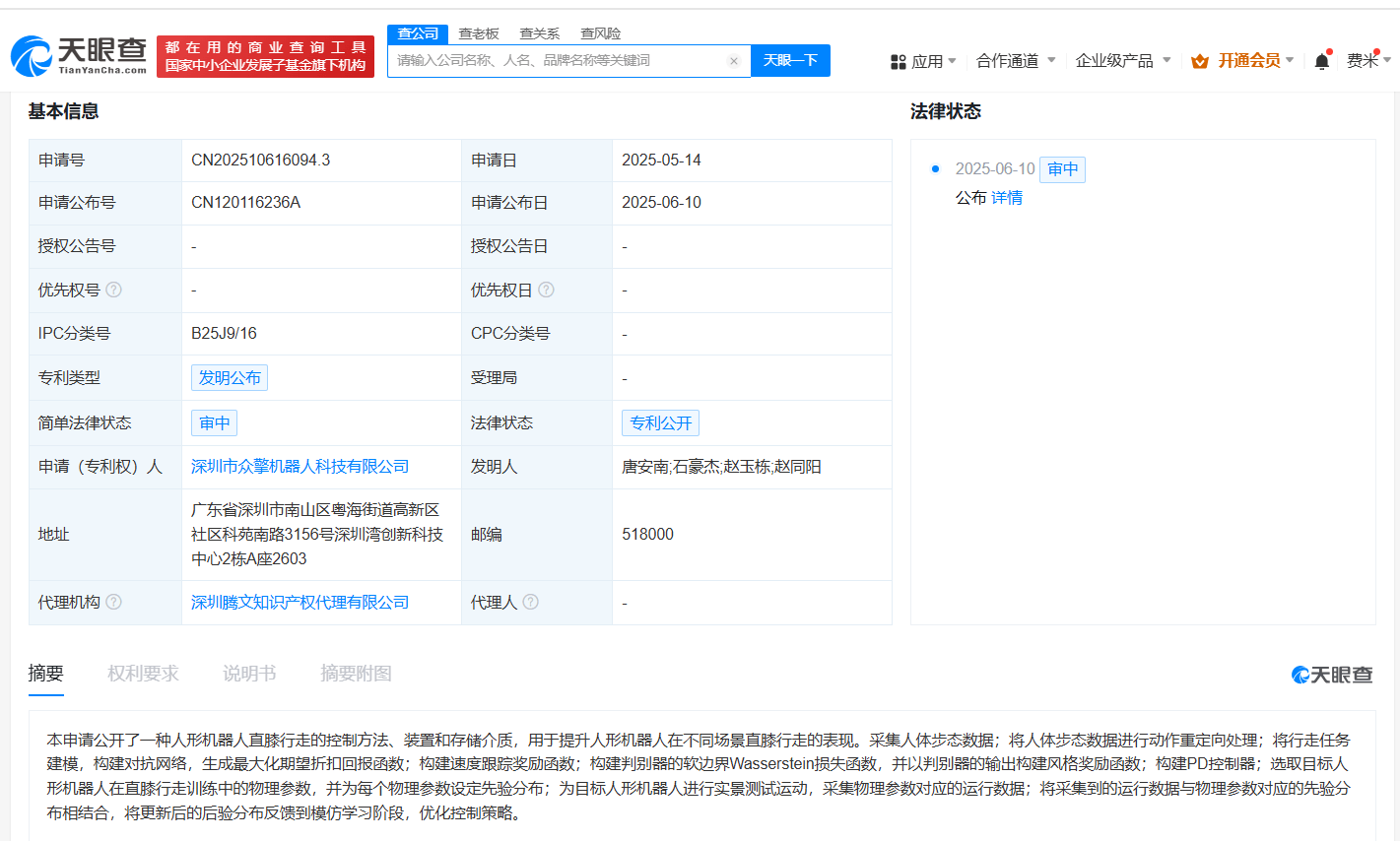Click the abstract paragraph text

point(699,776)
